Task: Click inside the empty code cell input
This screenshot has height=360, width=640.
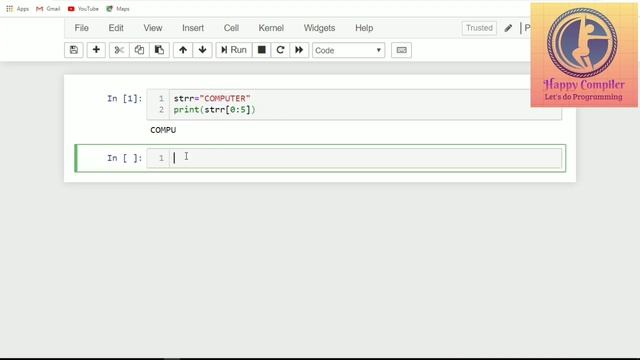Action: coord(365,158)
